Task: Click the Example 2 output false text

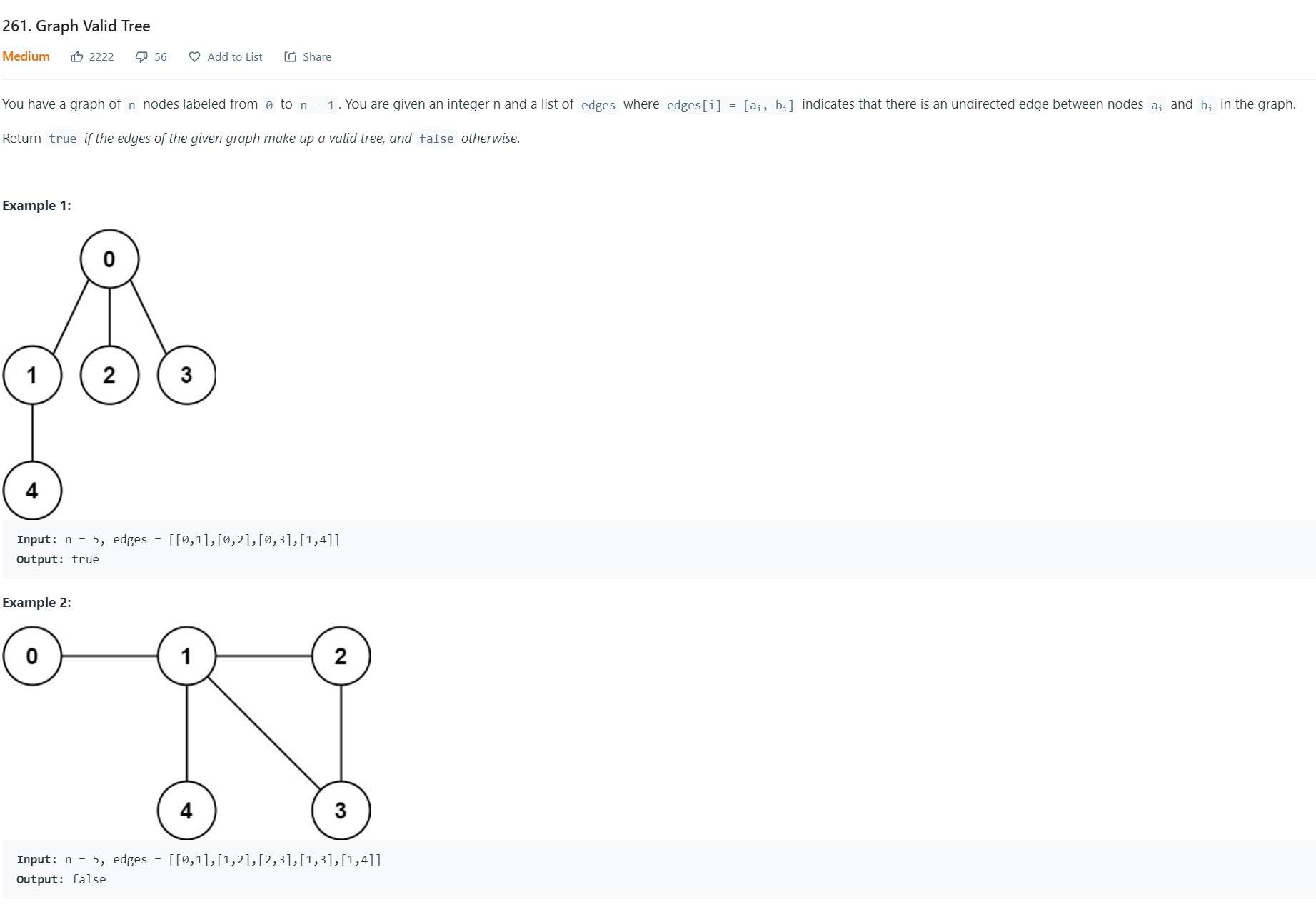Action: [x=89, y=879]
